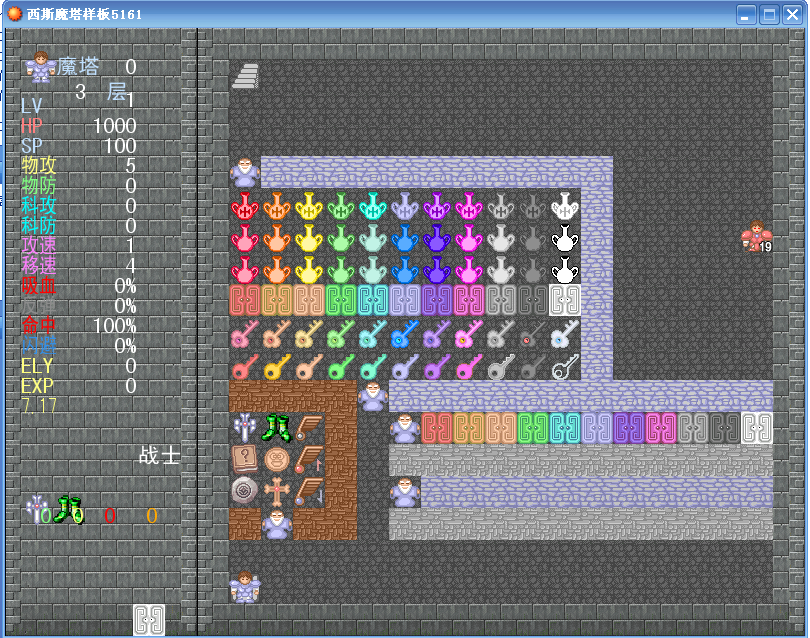Screen dimensions: 810x638
Task: Click the boots icon in the status panel
Action: point(70,509)
